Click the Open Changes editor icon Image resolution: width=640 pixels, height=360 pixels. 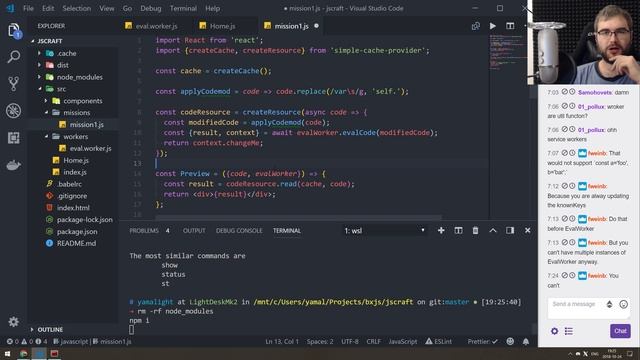476,26
